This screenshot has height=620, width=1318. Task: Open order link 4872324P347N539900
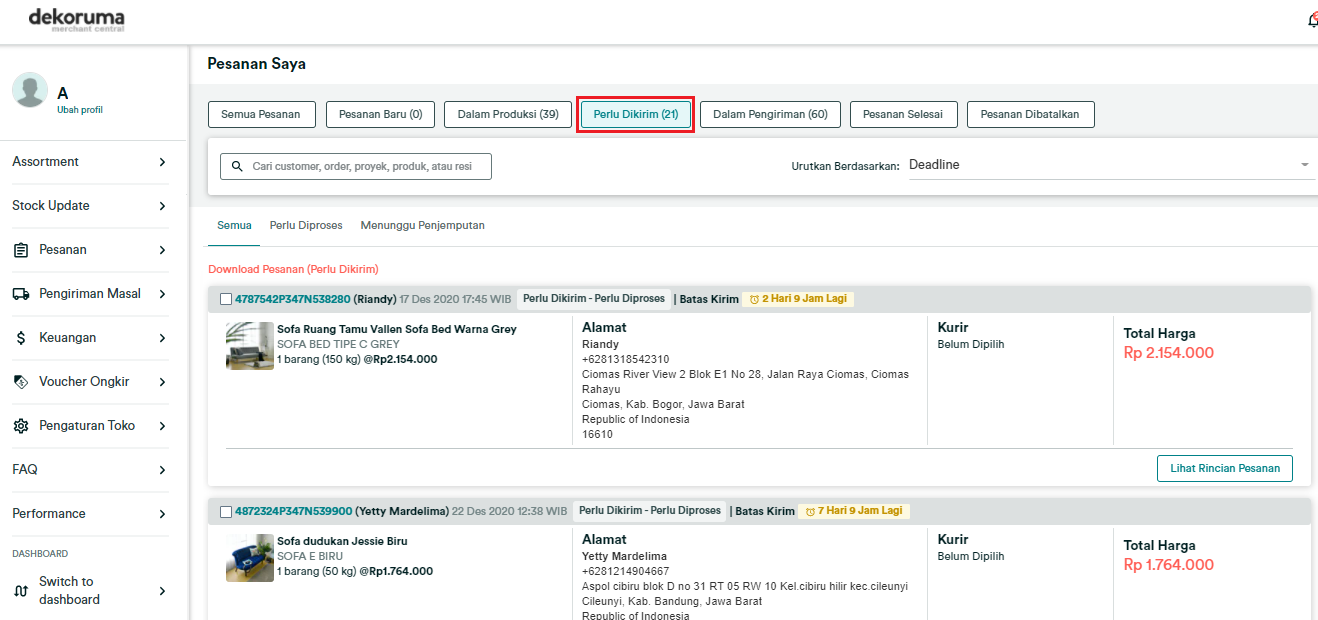click(x=293, y=511)
